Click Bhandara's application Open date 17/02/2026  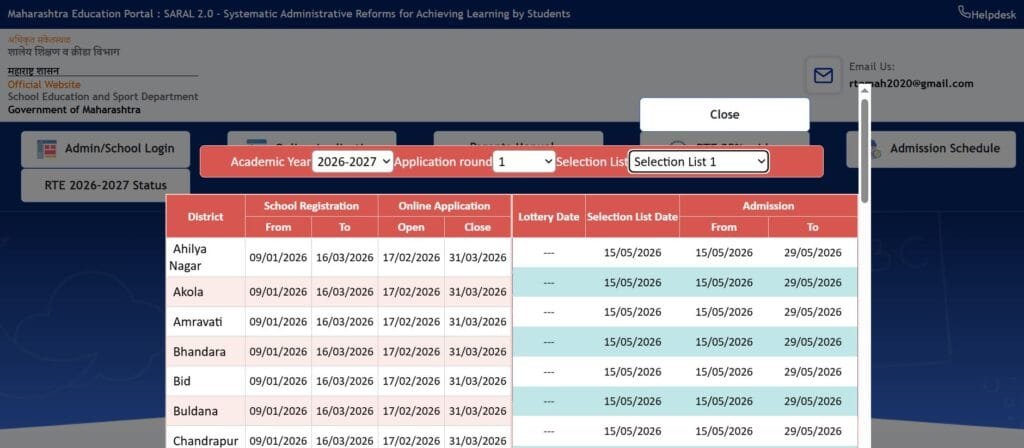pos(411,352)
